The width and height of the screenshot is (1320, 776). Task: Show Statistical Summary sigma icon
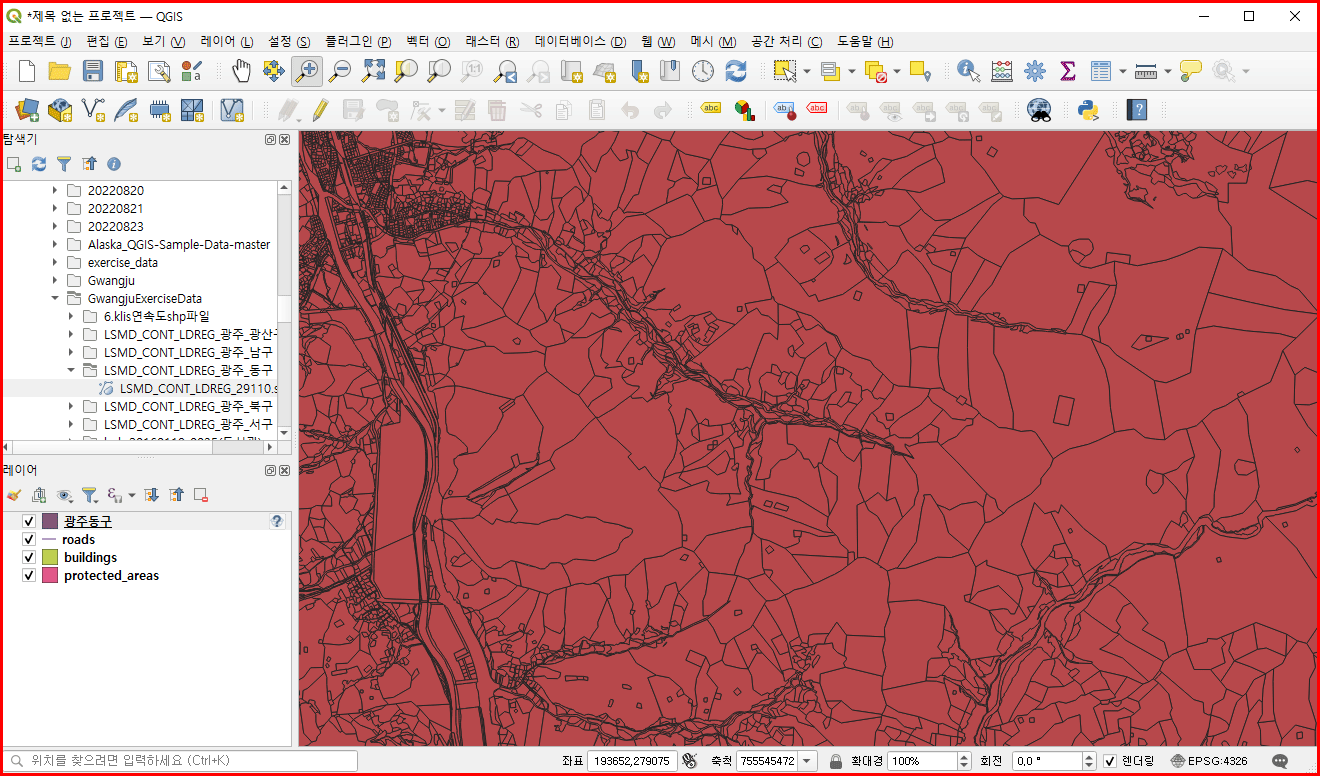tap(1067, 71)
